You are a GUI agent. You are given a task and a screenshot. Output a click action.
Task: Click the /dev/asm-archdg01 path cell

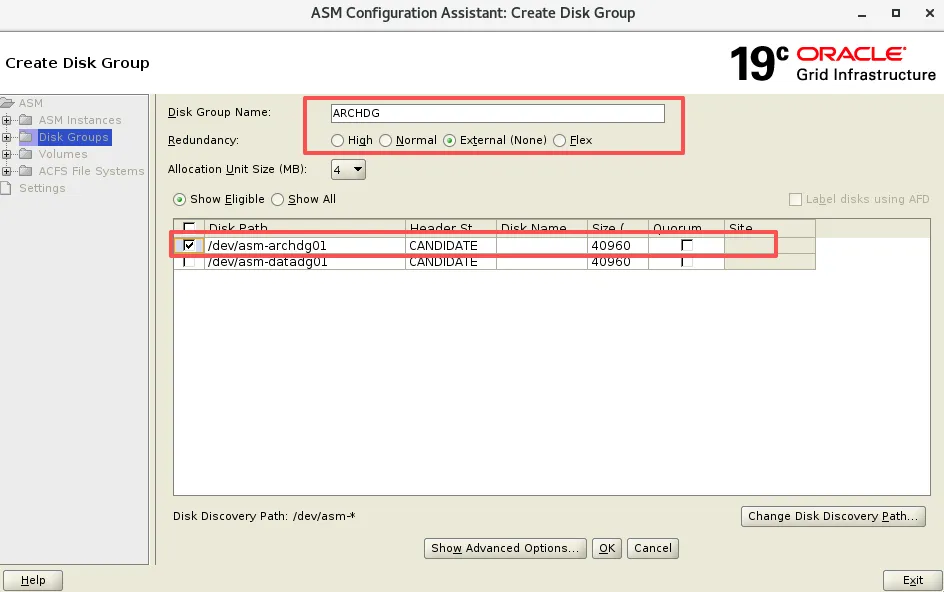click(x=305, y=245)
